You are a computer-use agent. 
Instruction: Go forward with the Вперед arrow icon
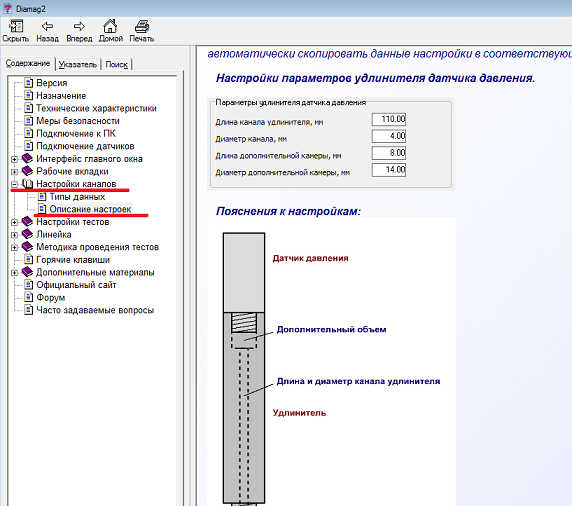pyautogui.click(x=79, y=27)
